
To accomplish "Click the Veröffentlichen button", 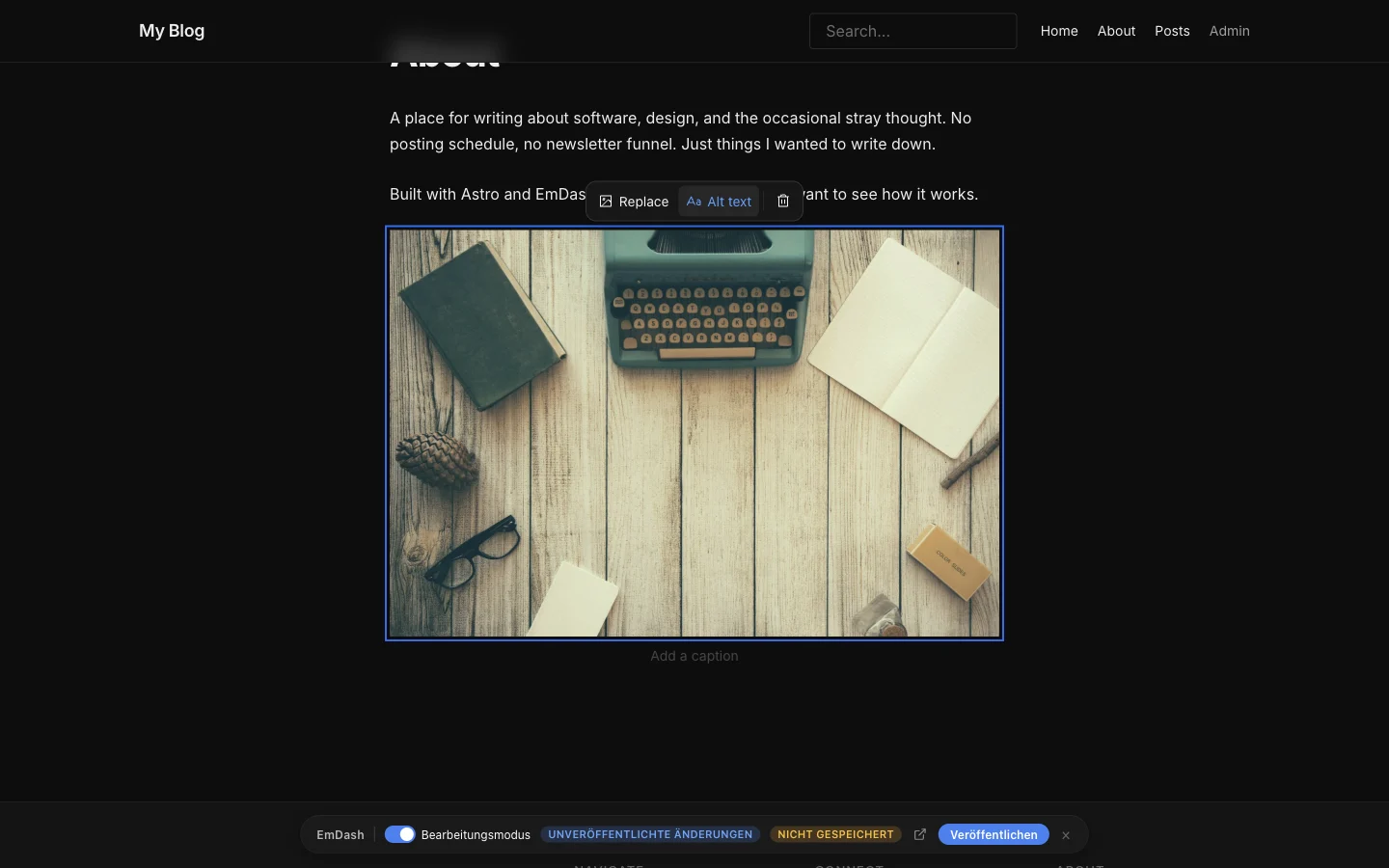I will 994,834.
